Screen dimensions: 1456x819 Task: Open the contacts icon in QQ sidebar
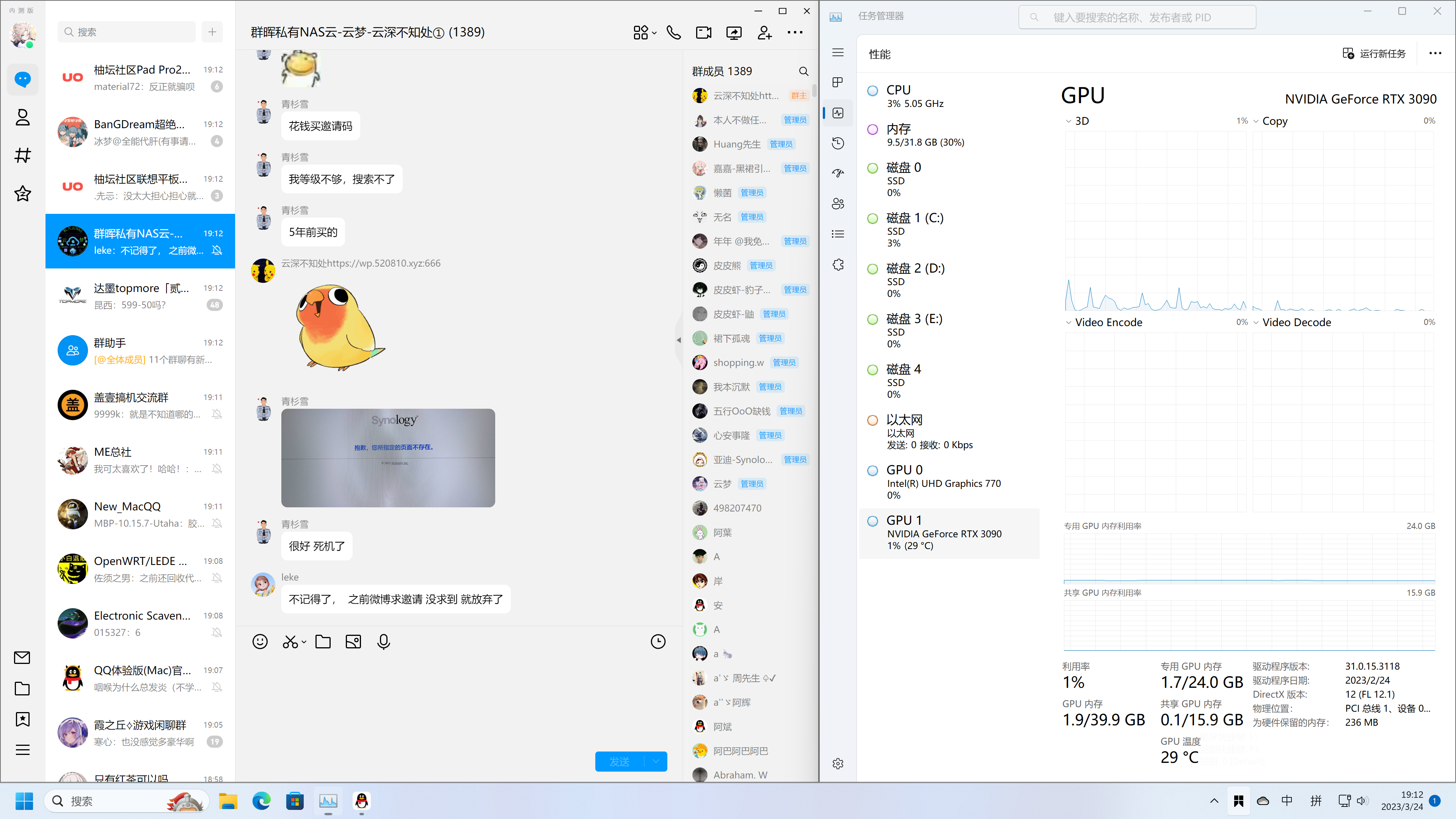(x=23, y=118)
